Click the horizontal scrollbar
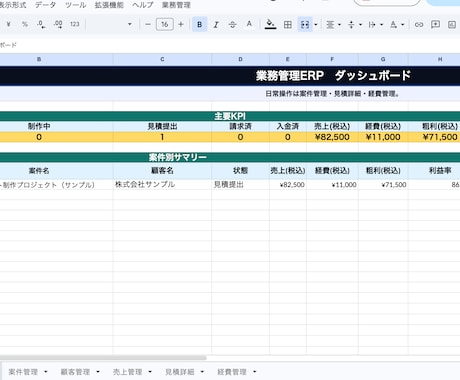The height and width of the screenshot is (380, 460). point(103,358)
